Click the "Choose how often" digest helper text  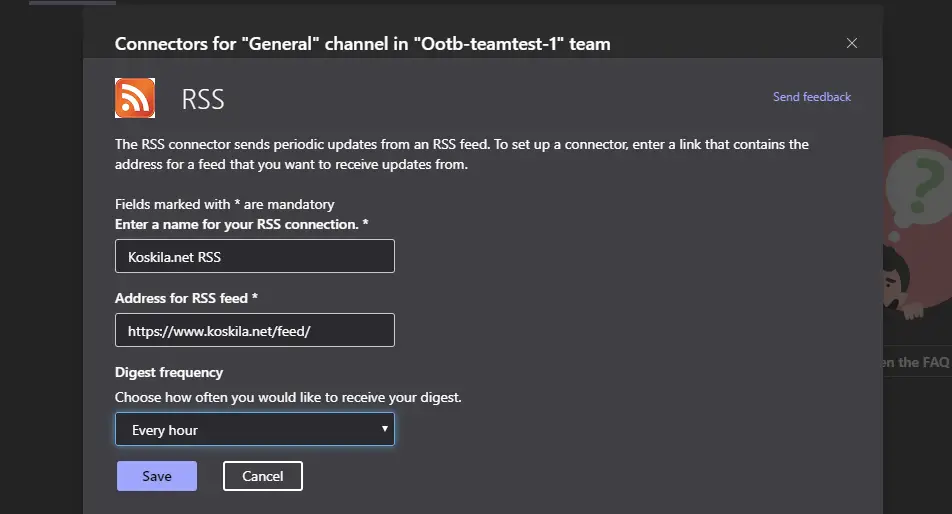[288, 397]
